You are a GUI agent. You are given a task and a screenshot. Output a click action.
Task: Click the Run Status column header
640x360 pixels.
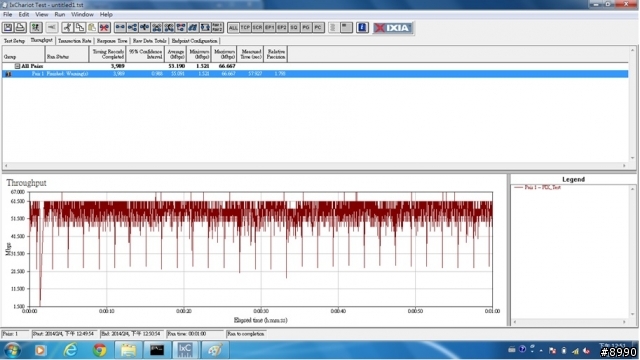coord(67,54)
